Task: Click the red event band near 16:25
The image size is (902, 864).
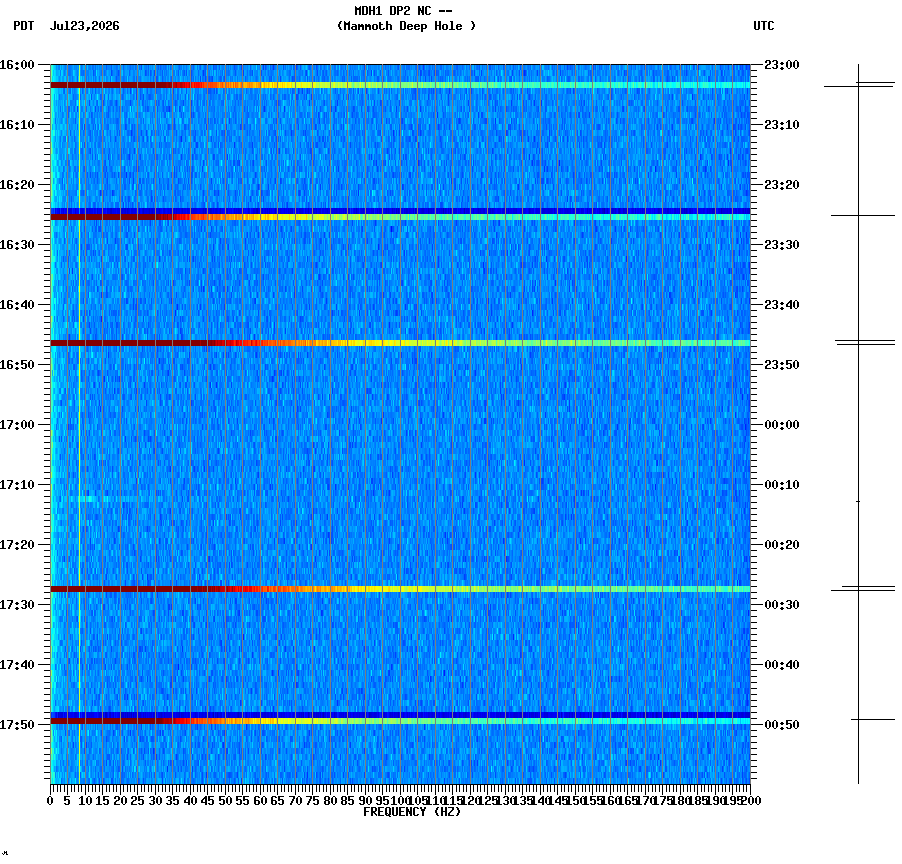Action: (x=400, y=217)
